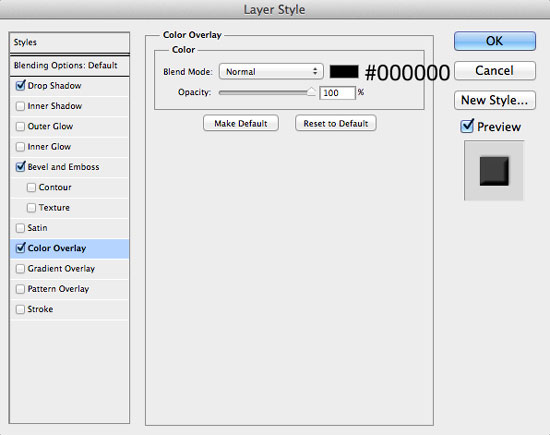This screenshot has width=550, height=435.
Task: Click the OK button
Action: click(495, 41)
